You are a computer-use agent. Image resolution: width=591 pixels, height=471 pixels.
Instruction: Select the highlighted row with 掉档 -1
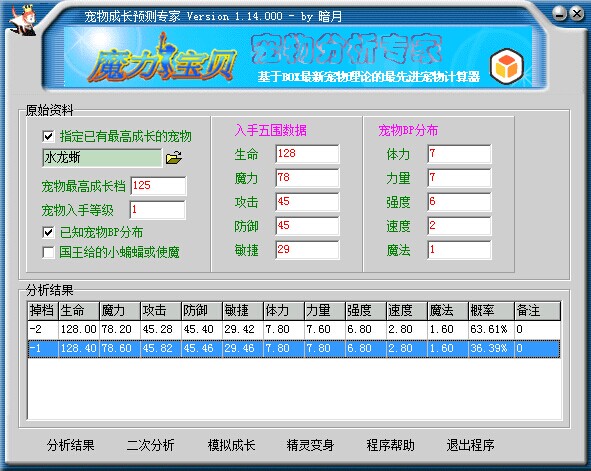point(294,349)
